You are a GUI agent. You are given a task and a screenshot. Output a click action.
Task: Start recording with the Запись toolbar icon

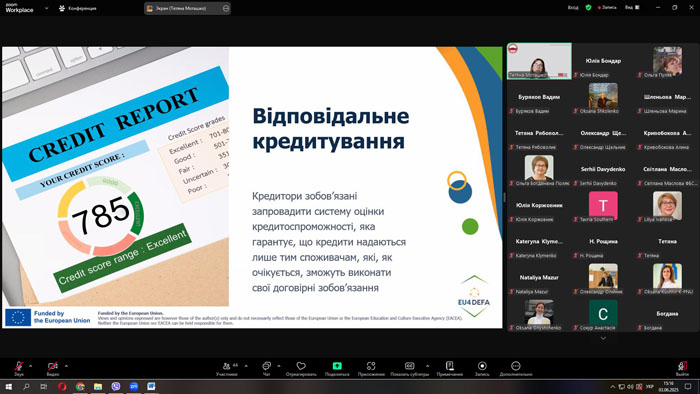(x=482, y=366)
